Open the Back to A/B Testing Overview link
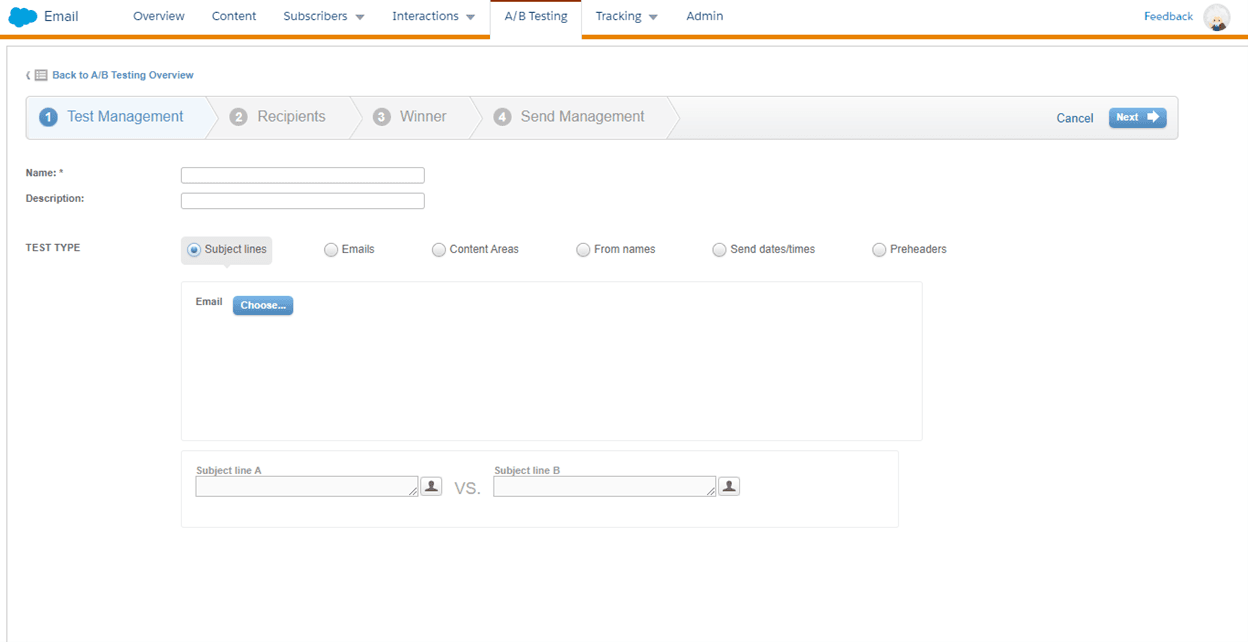Viewport: 1248px width, 642px height. (122, 74)
